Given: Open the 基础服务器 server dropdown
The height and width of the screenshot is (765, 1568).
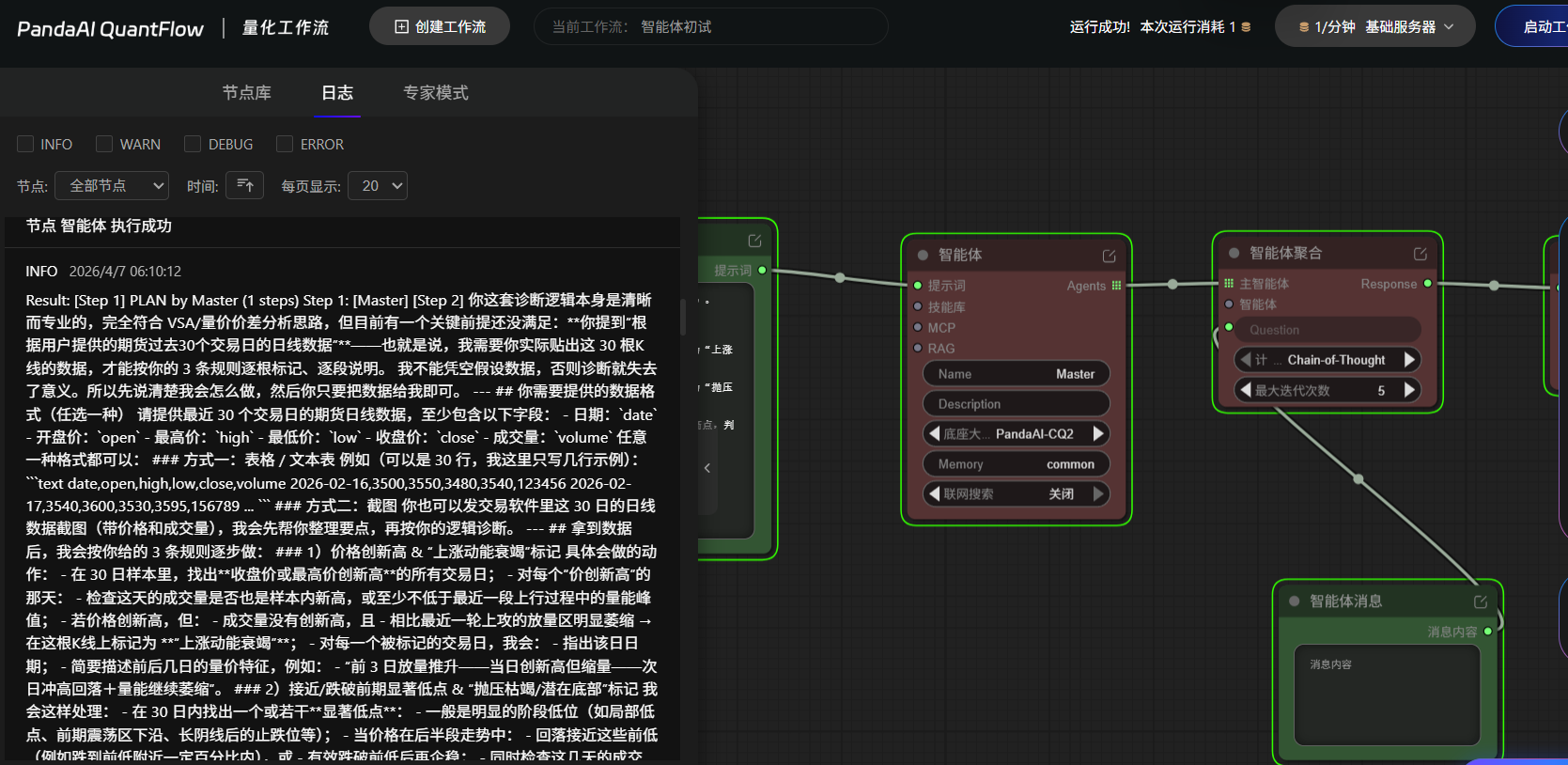Looking at the screenshot, I should point(1374,27).
